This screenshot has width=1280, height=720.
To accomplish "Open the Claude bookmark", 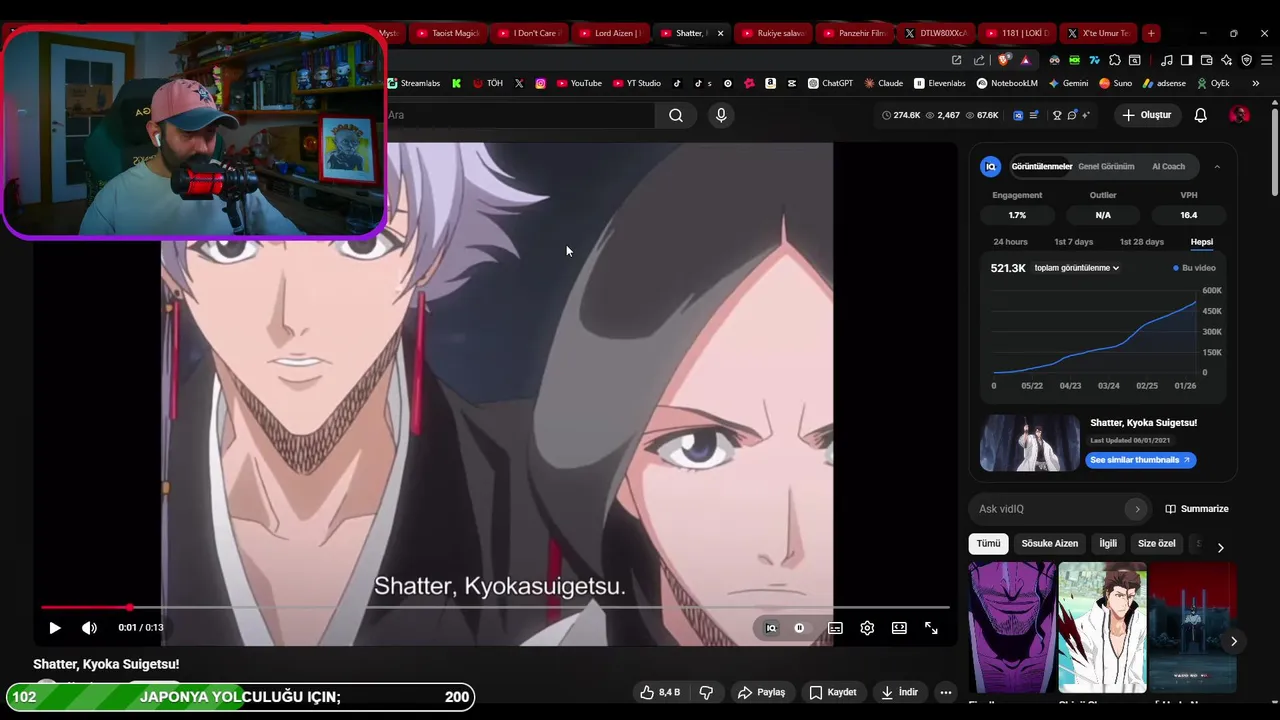I will 884,83.
